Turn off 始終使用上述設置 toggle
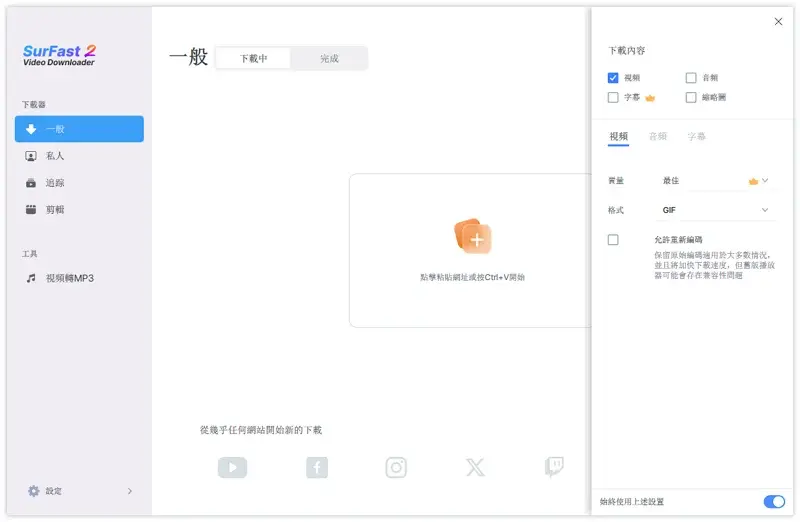This screenshot has height=522, width=800. pyautogui.click(x=773, y=501)
